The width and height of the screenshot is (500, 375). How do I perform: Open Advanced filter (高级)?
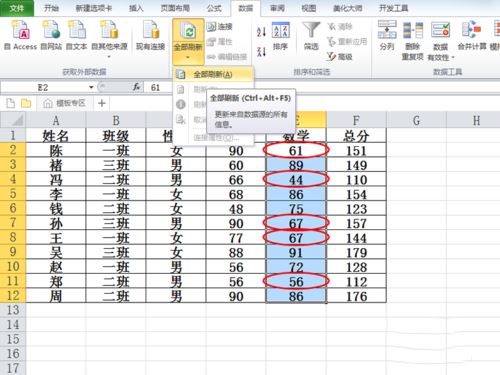[x=339, y=57]
